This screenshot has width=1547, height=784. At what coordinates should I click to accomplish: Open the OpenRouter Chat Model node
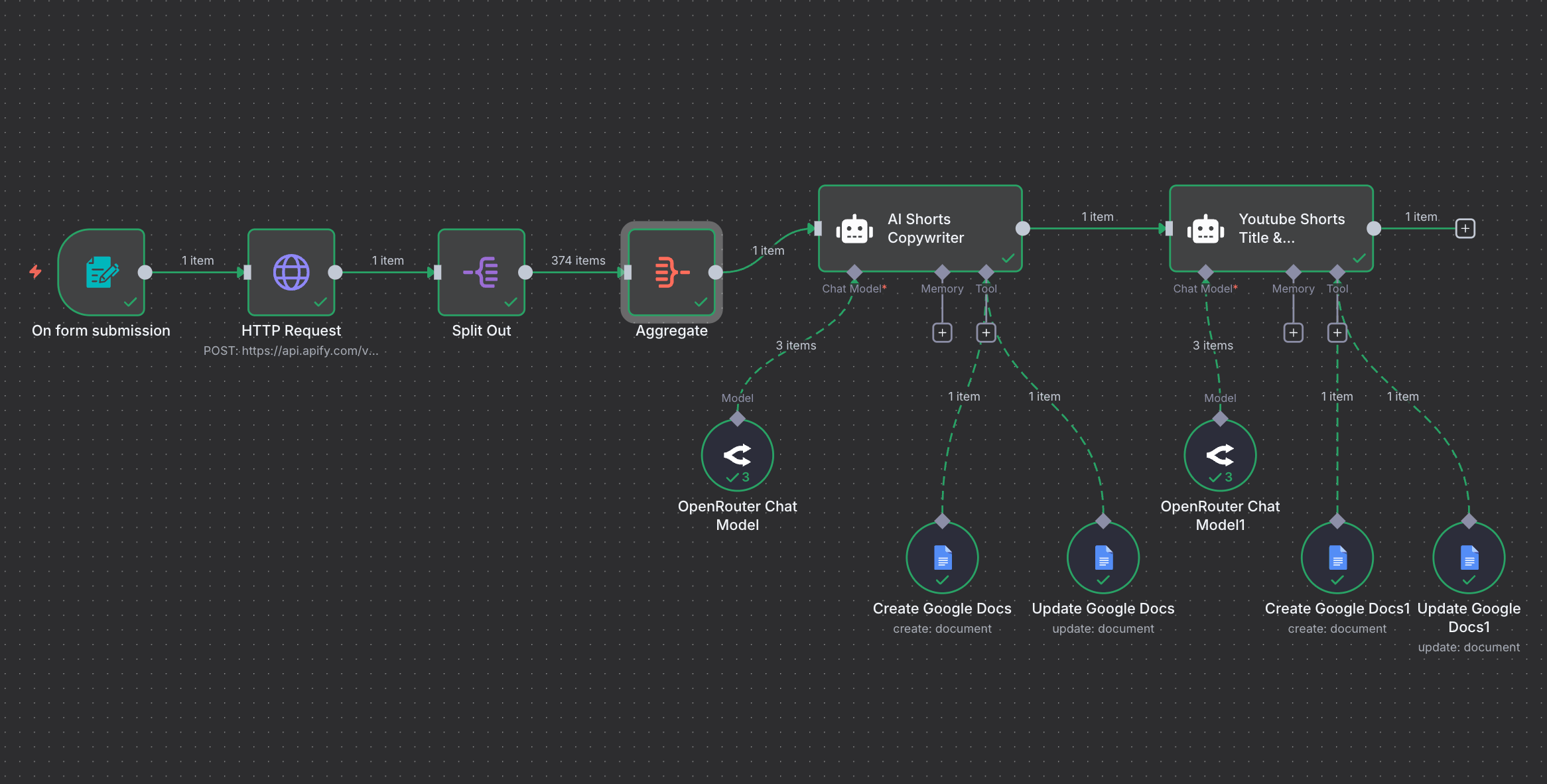738,455
